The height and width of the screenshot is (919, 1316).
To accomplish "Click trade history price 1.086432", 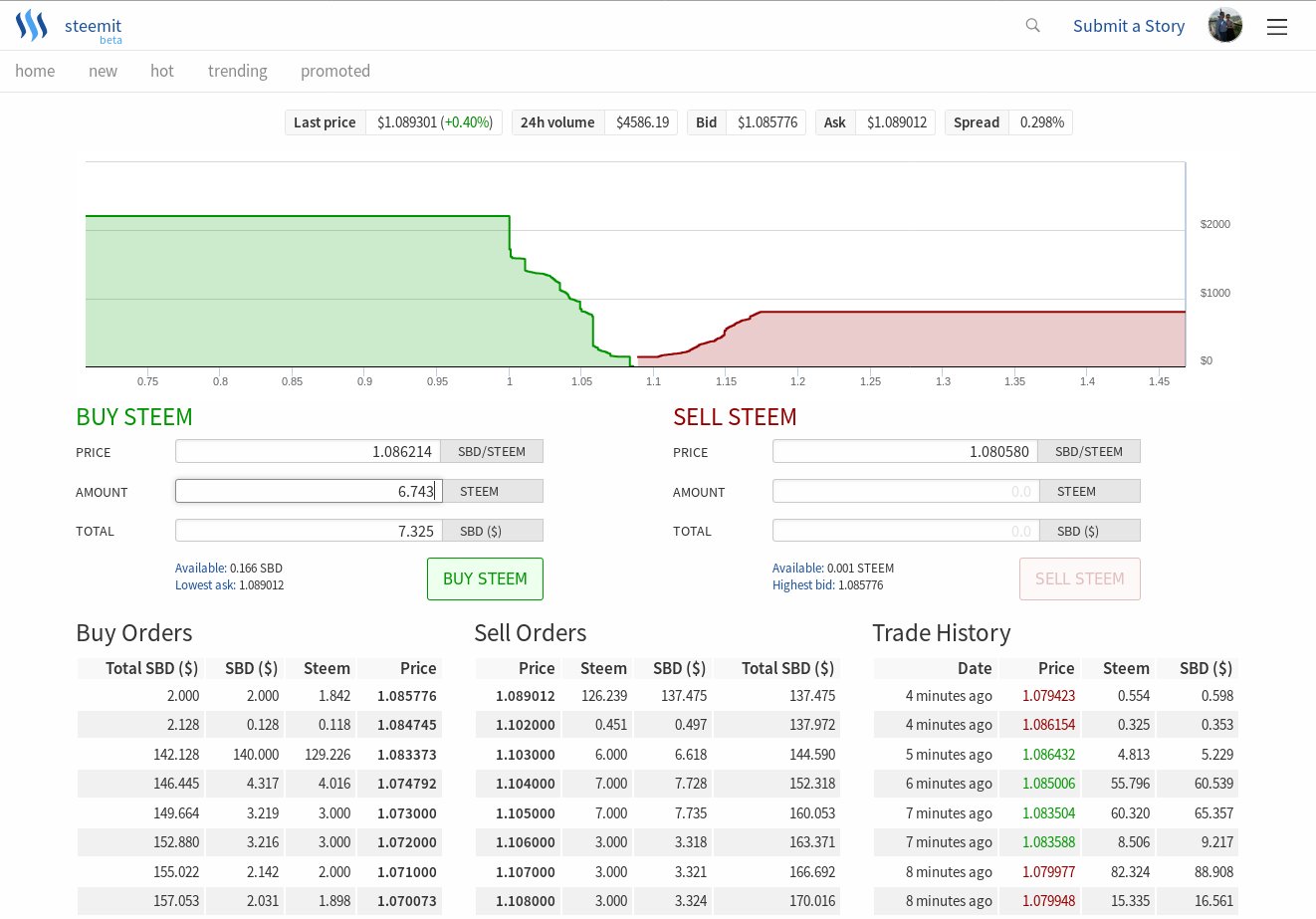I will (1048, 755).
